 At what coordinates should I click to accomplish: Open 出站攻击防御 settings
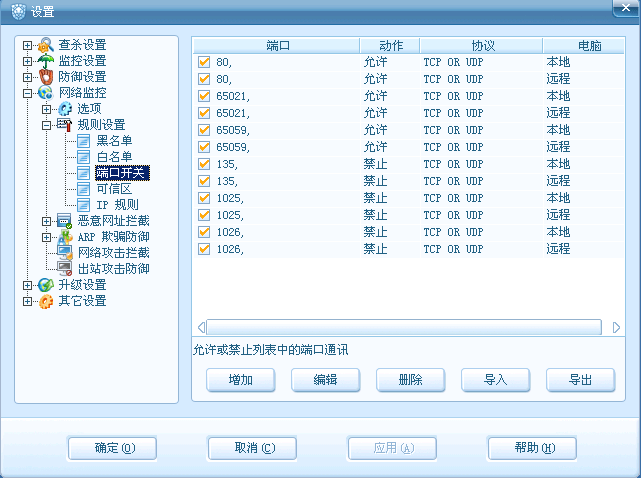(114, 269)
